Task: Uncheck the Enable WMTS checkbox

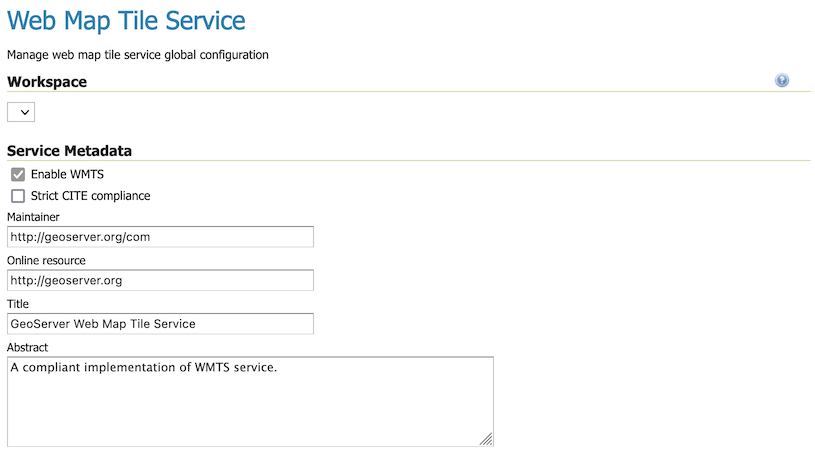Action: point(18,174)
